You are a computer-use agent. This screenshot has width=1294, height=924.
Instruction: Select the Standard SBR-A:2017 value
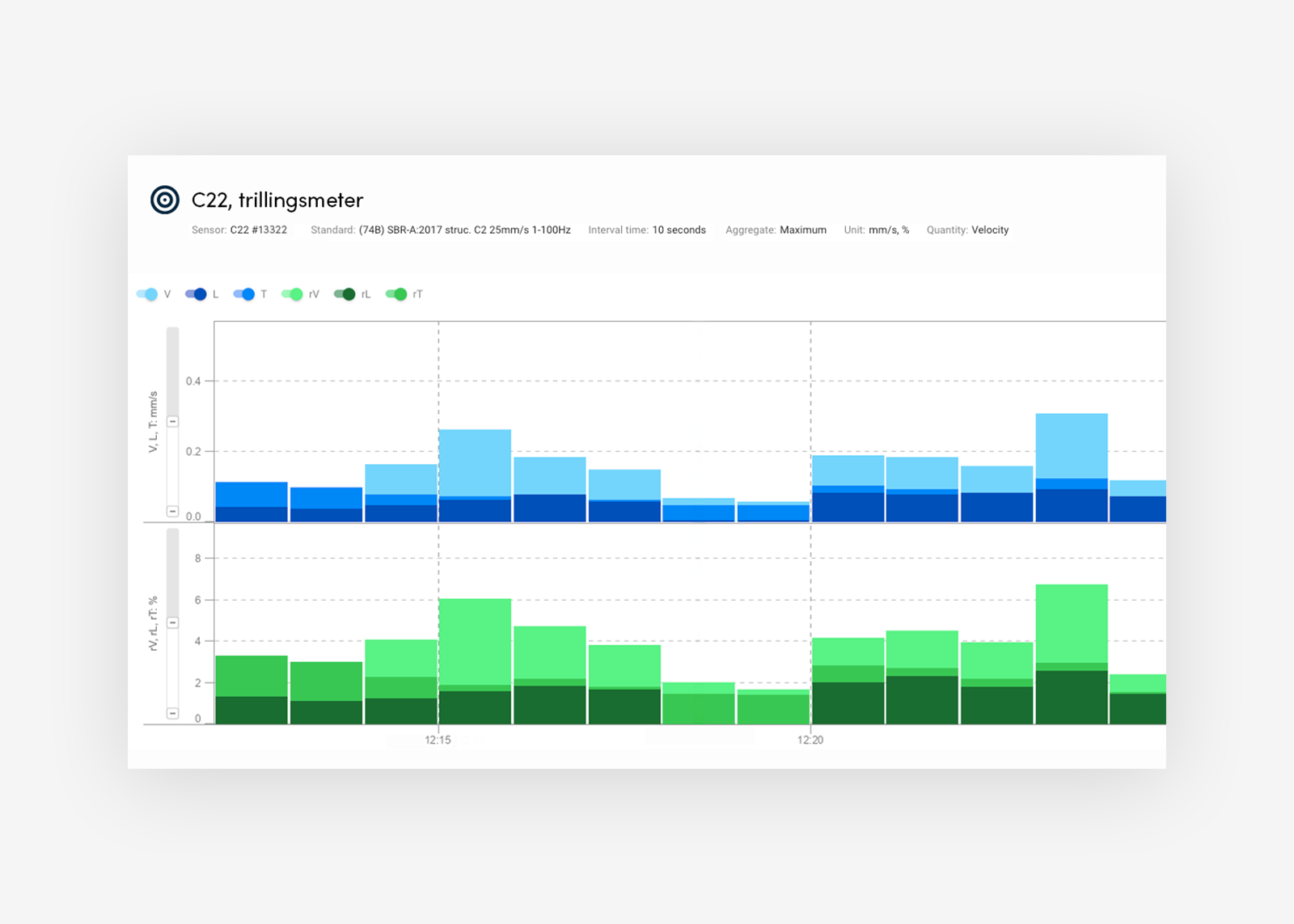point(464,230)
